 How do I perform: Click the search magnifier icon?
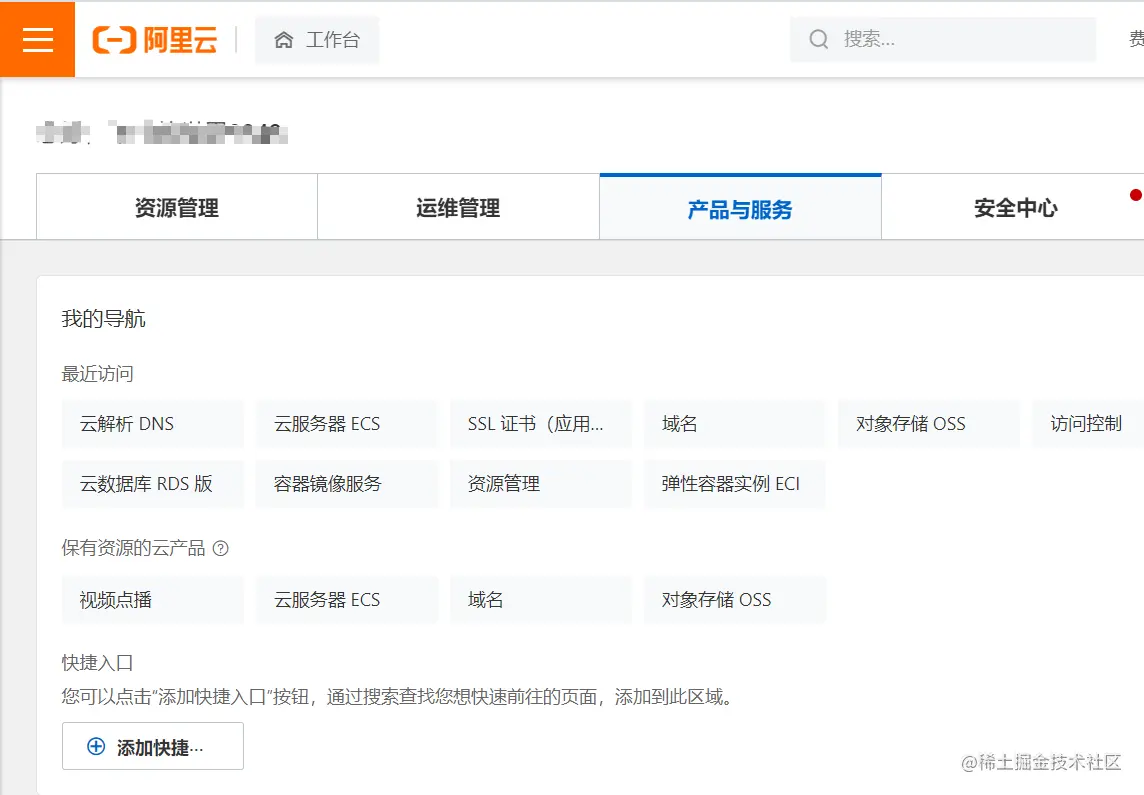click(x=819, y=39)
